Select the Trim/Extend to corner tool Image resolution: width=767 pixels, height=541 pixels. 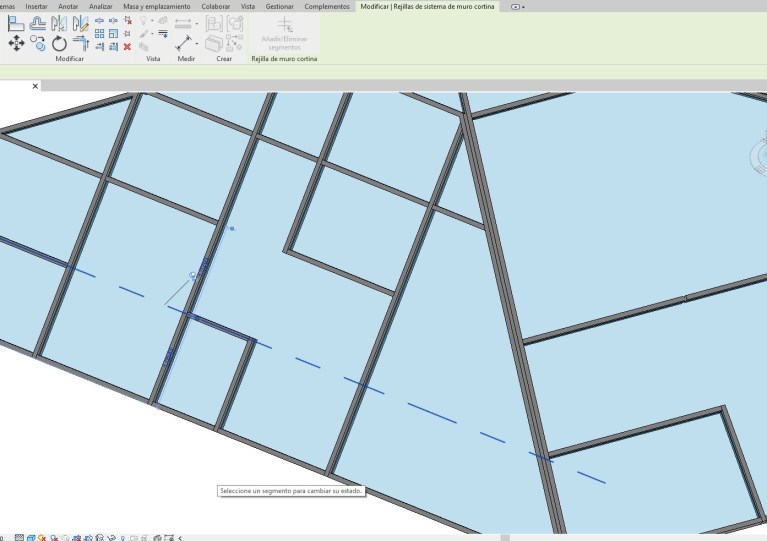coord(80,43)
